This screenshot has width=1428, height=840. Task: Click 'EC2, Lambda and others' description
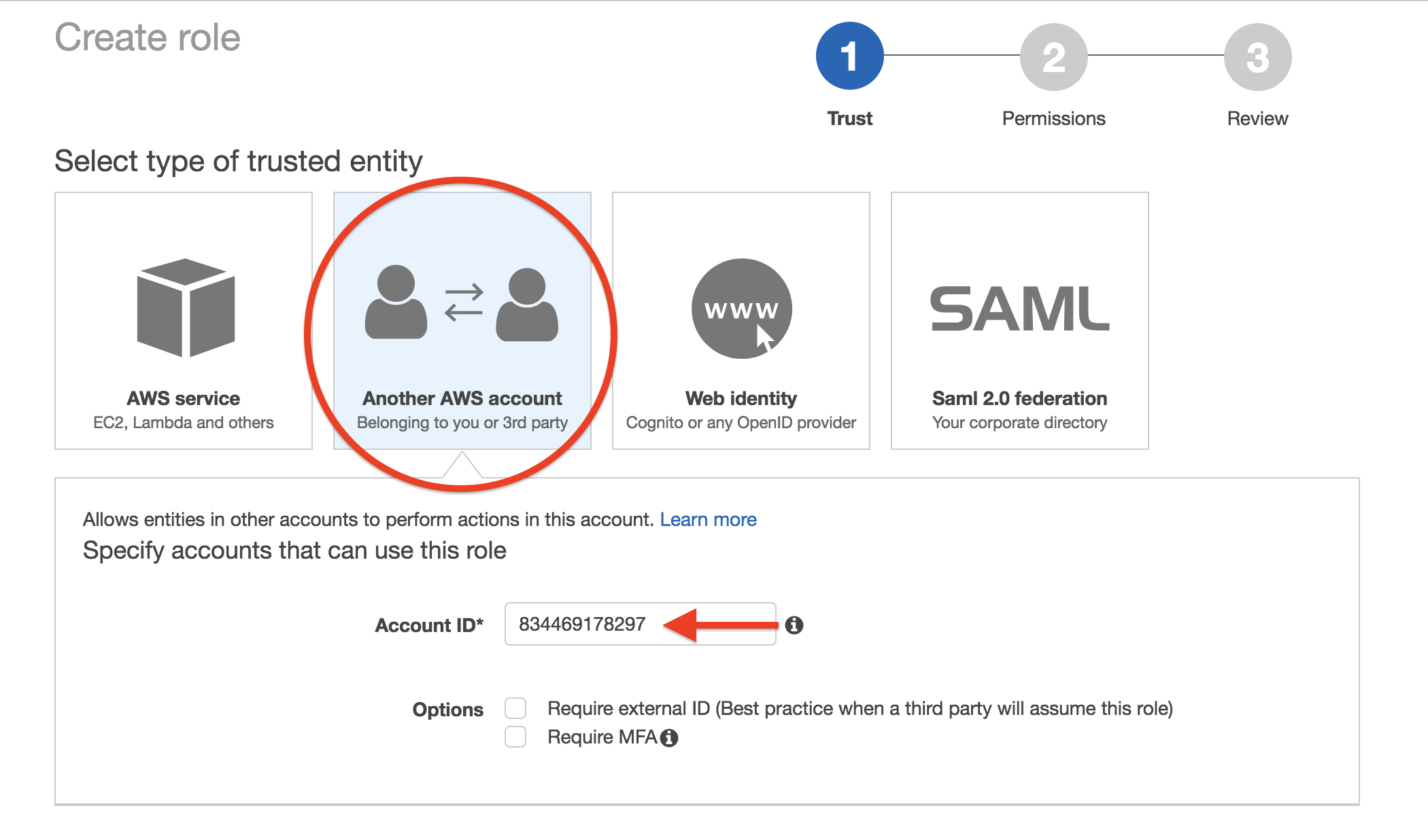click(184, 423)
